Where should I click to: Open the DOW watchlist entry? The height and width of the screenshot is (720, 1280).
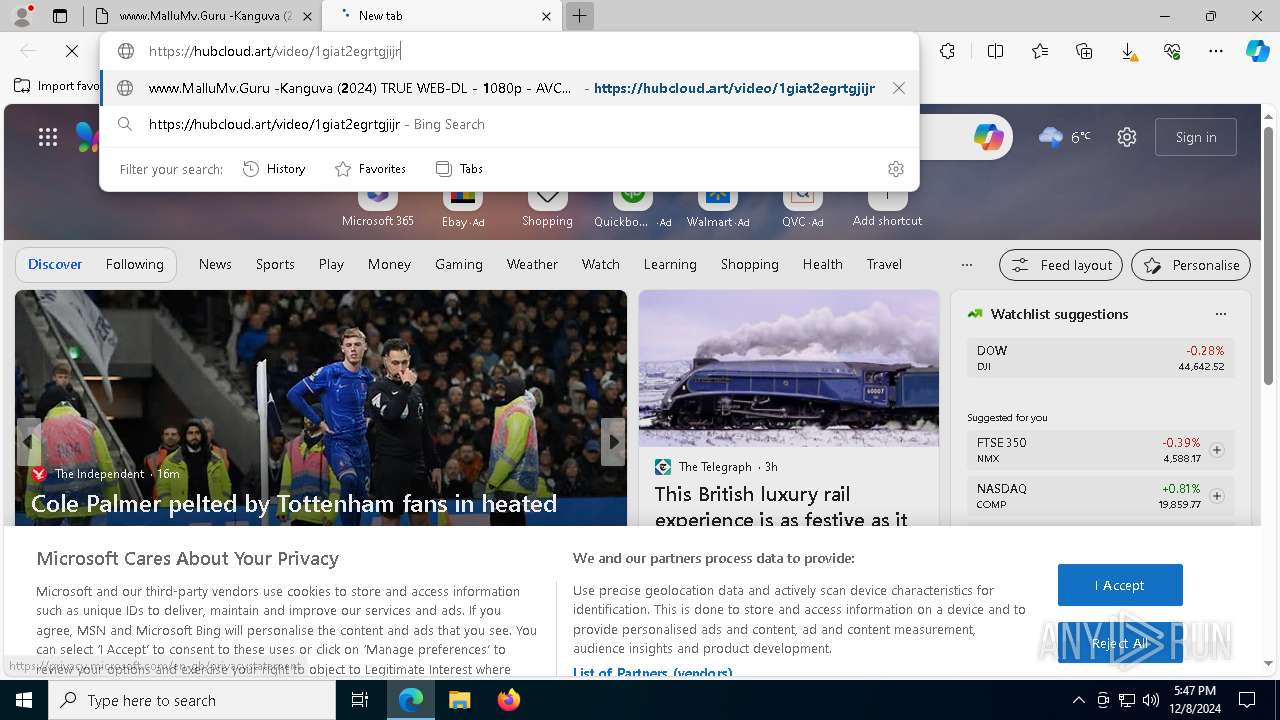click(x=1100, y=357)
